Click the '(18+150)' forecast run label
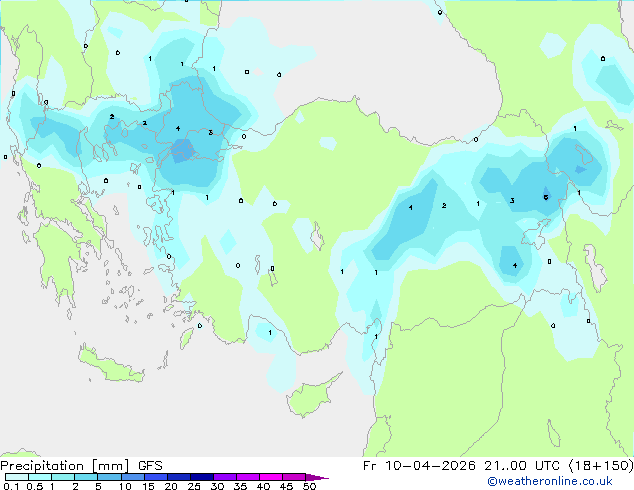The height and width of the screenshot is (490, 634). point(601,466)
